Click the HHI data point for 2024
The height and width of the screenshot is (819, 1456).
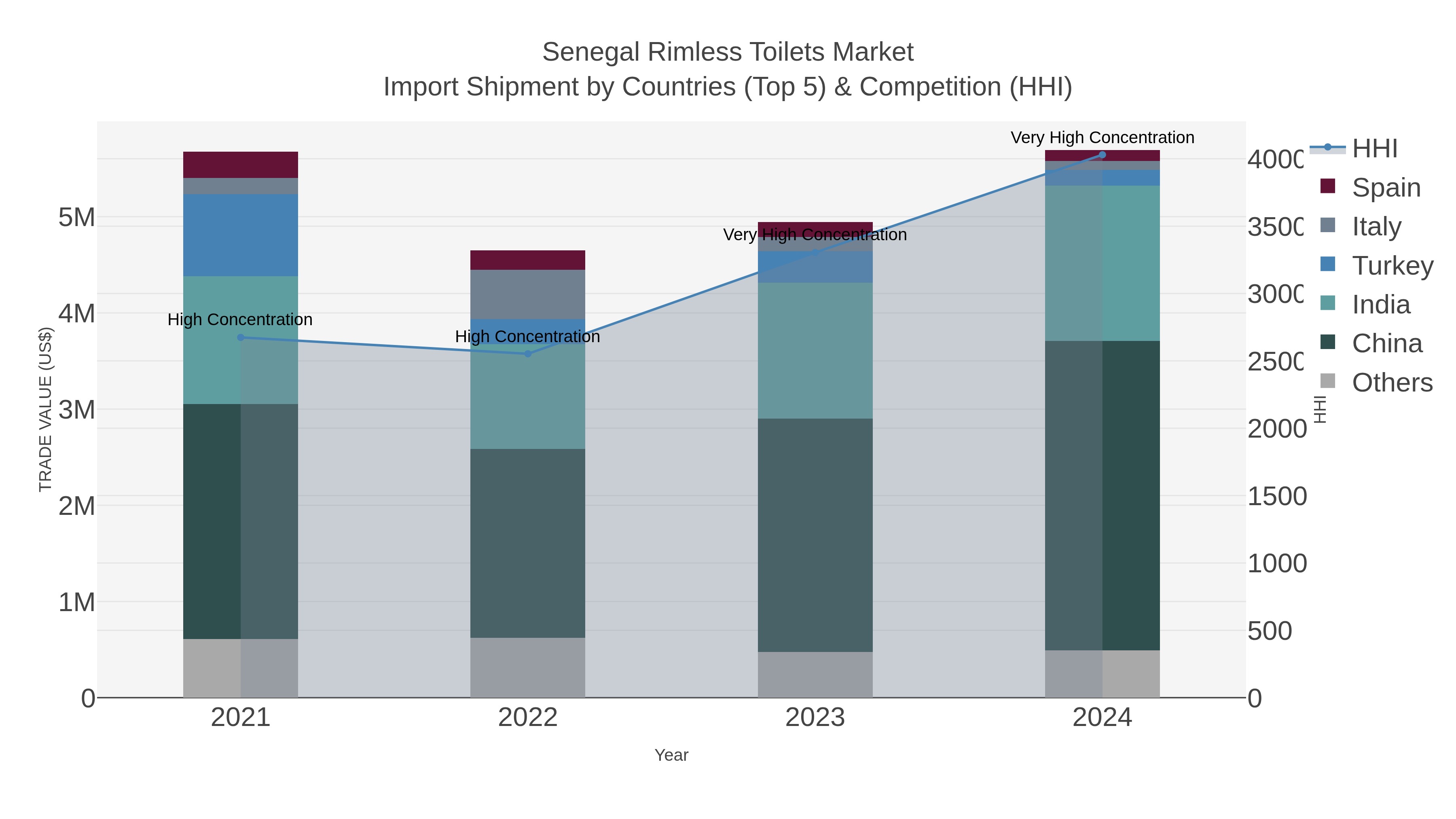tap(1102, 155)
